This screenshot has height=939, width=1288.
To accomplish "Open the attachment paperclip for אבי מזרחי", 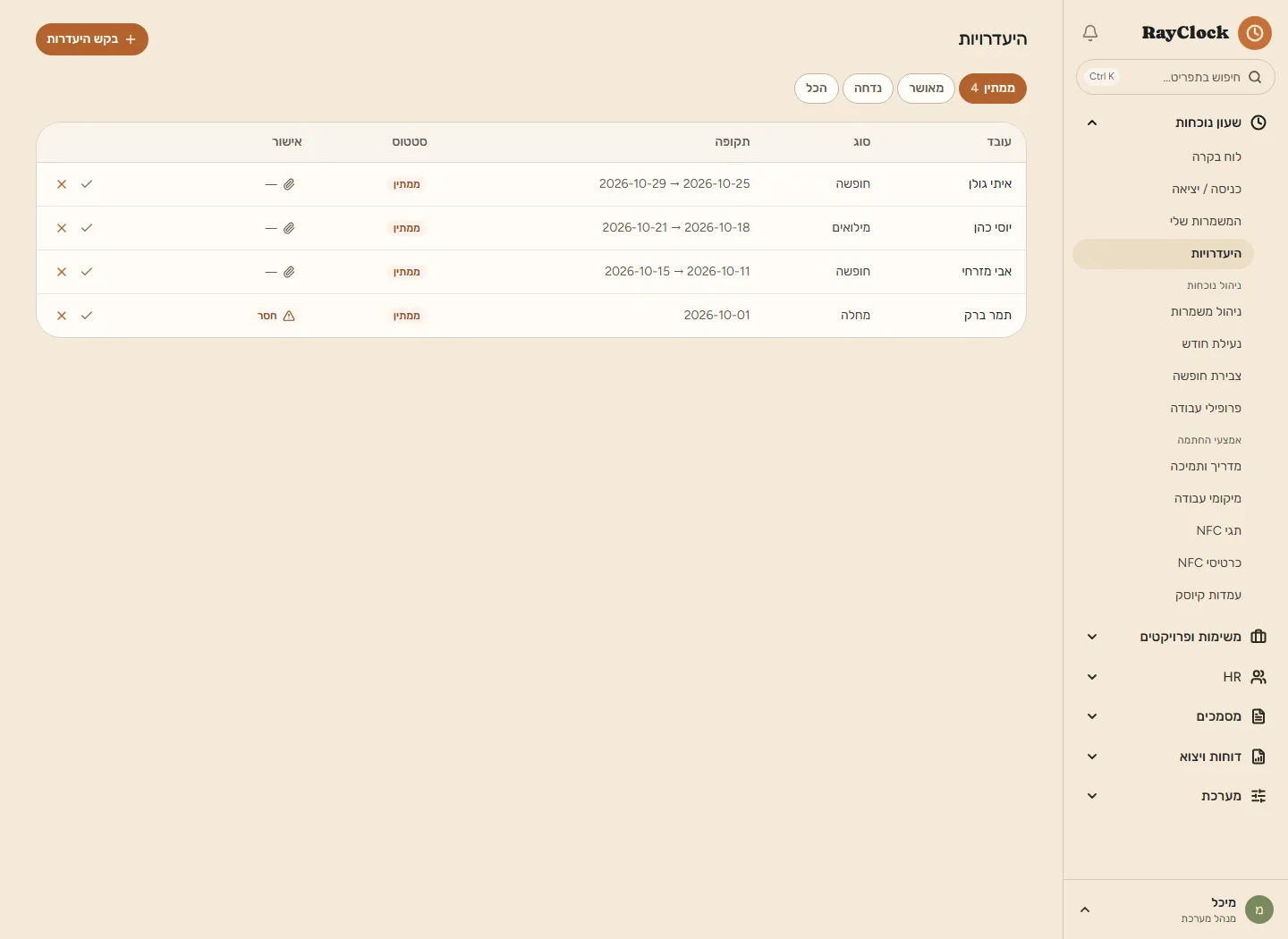I will tap(289, 272).
